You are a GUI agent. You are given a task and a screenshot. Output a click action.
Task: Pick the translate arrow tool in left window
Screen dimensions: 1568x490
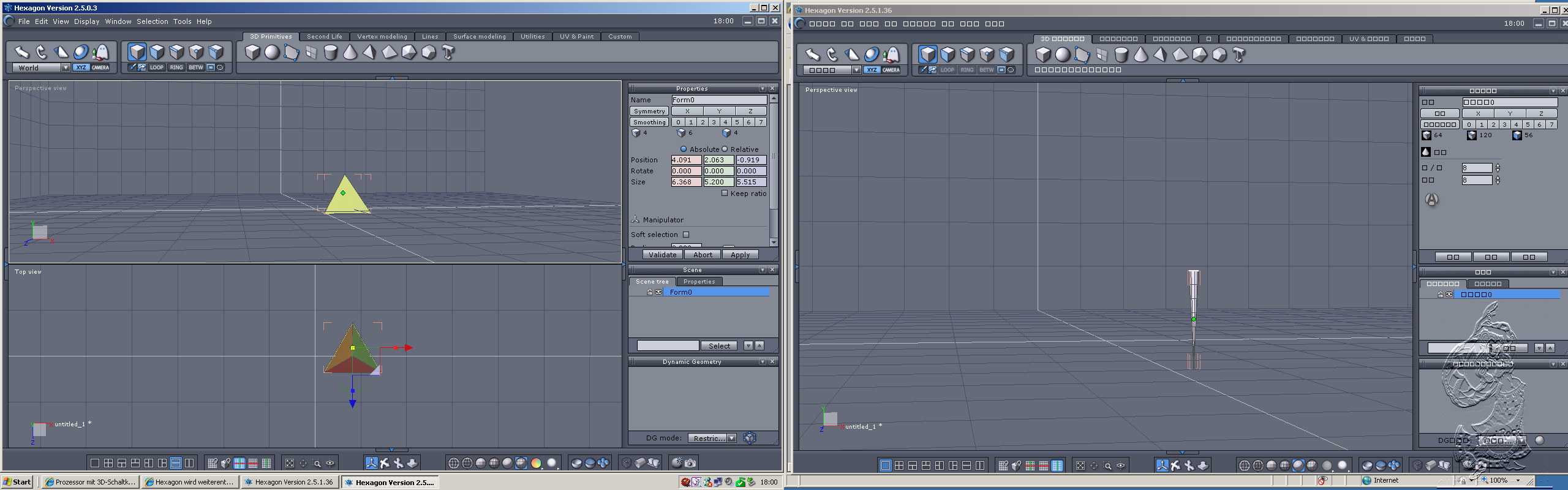click(22, 52)
